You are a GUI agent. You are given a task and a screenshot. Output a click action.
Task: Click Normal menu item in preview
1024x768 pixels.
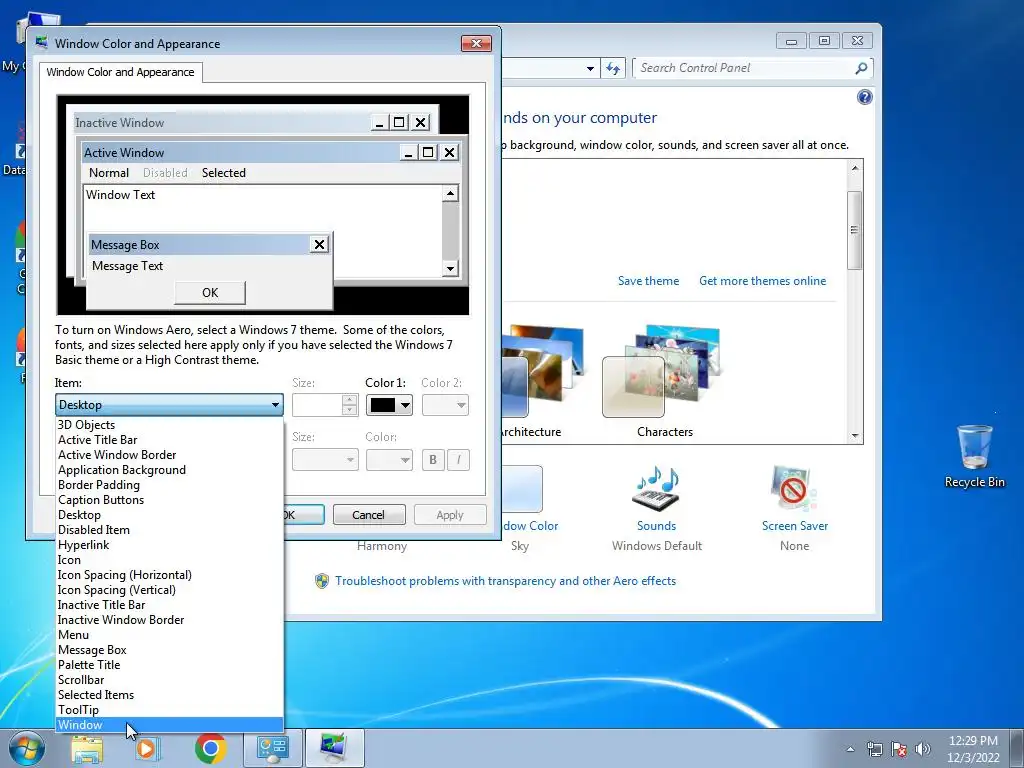pyautogui.click(x=108, y=172)
